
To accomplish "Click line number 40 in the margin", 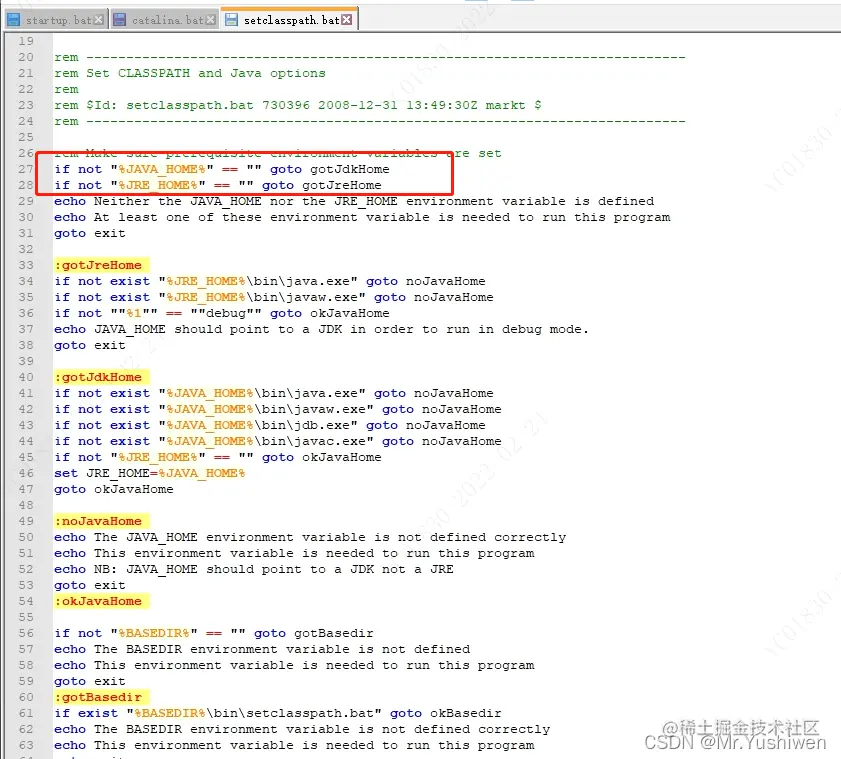I will pyautogui.click(x=25, y=377).
